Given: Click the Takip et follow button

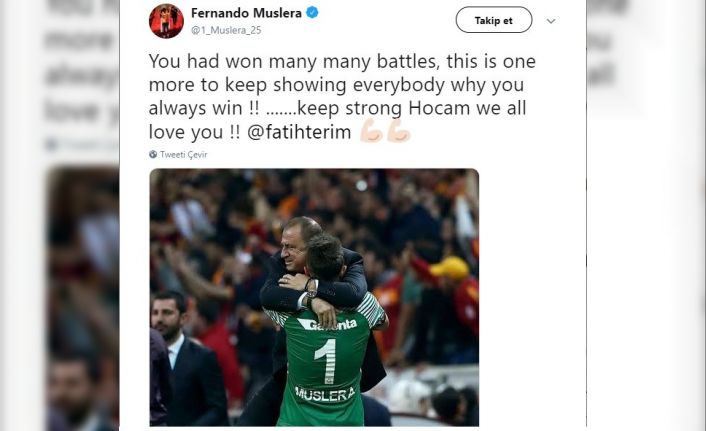Looking at the screenshot, I should tap(493, 20).
